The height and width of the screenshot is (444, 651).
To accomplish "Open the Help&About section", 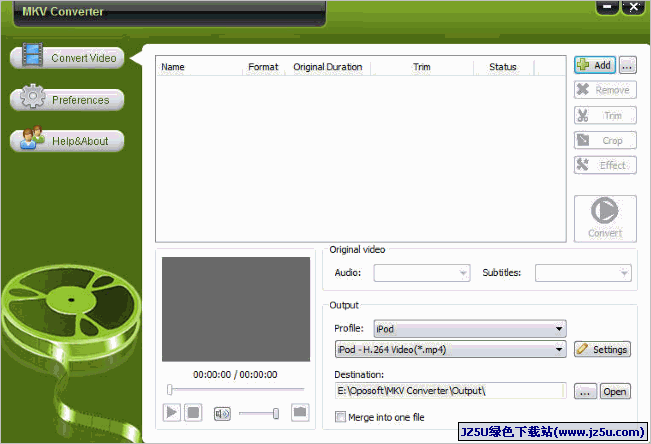I will click(67, 141).
